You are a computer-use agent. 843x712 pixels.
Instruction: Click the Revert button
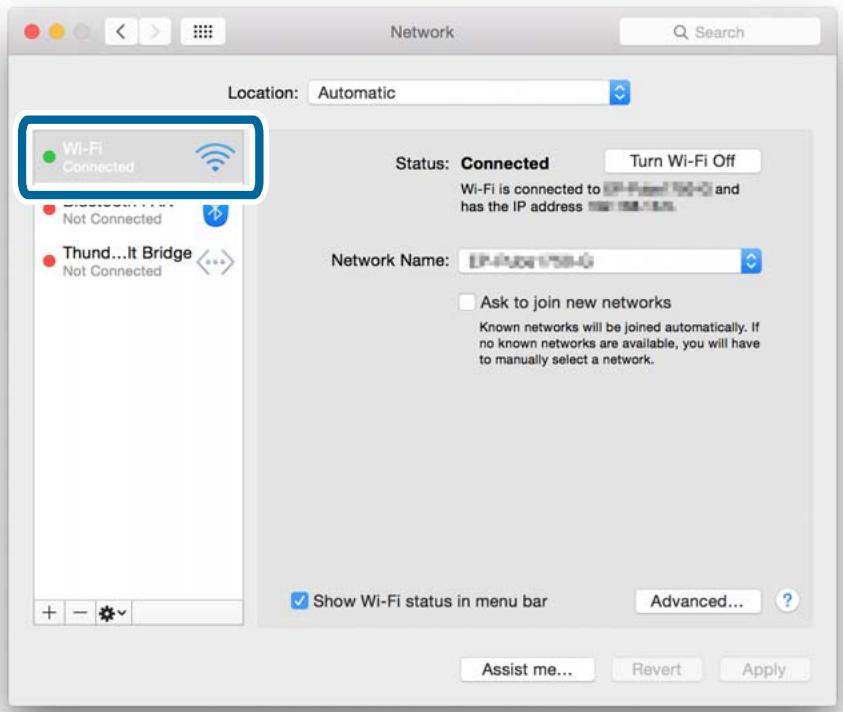tap(656, 670)
